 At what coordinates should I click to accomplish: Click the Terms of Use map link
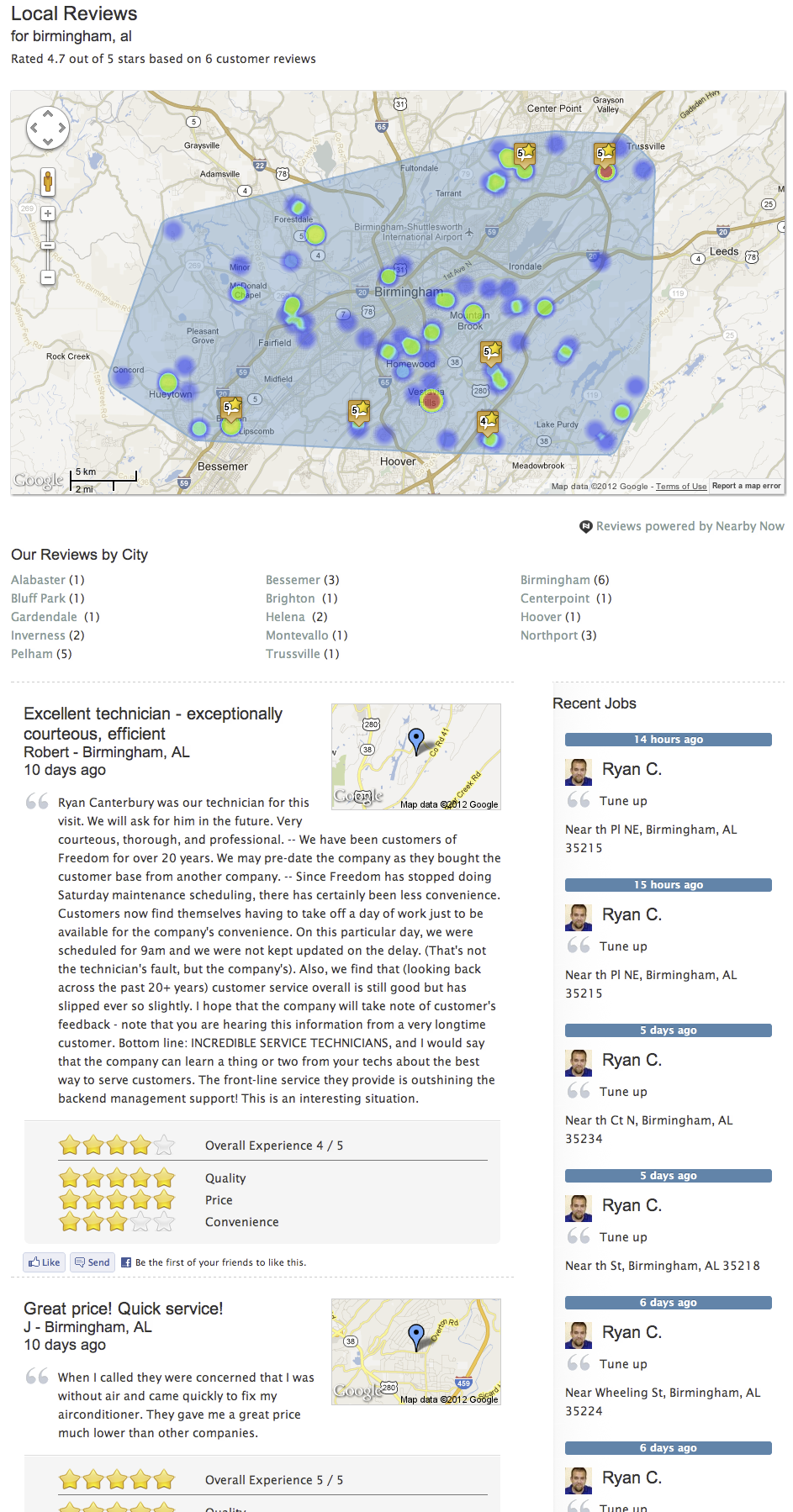coord(681,487)
